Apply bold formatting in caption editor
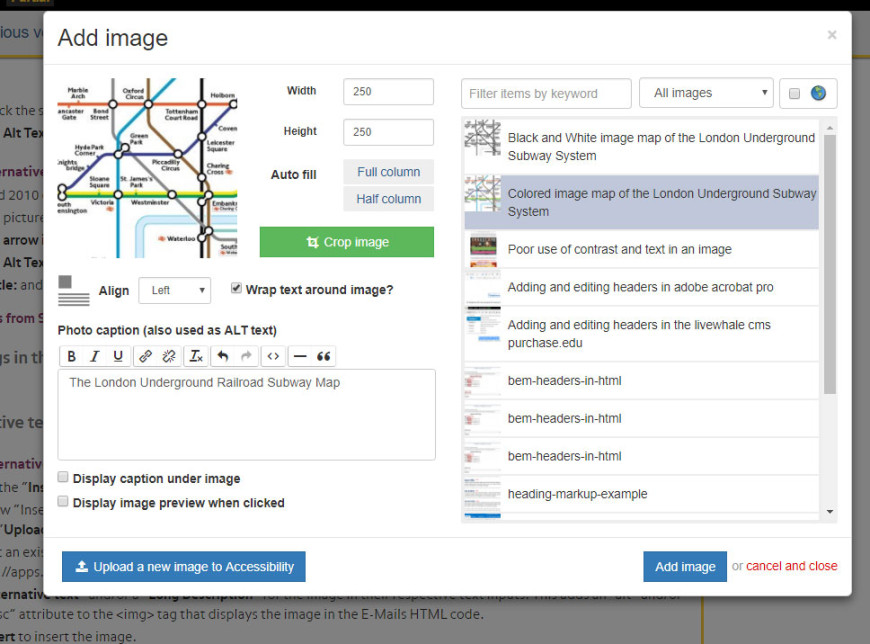This screenshot has height=644, width=870. pos(72,356)
